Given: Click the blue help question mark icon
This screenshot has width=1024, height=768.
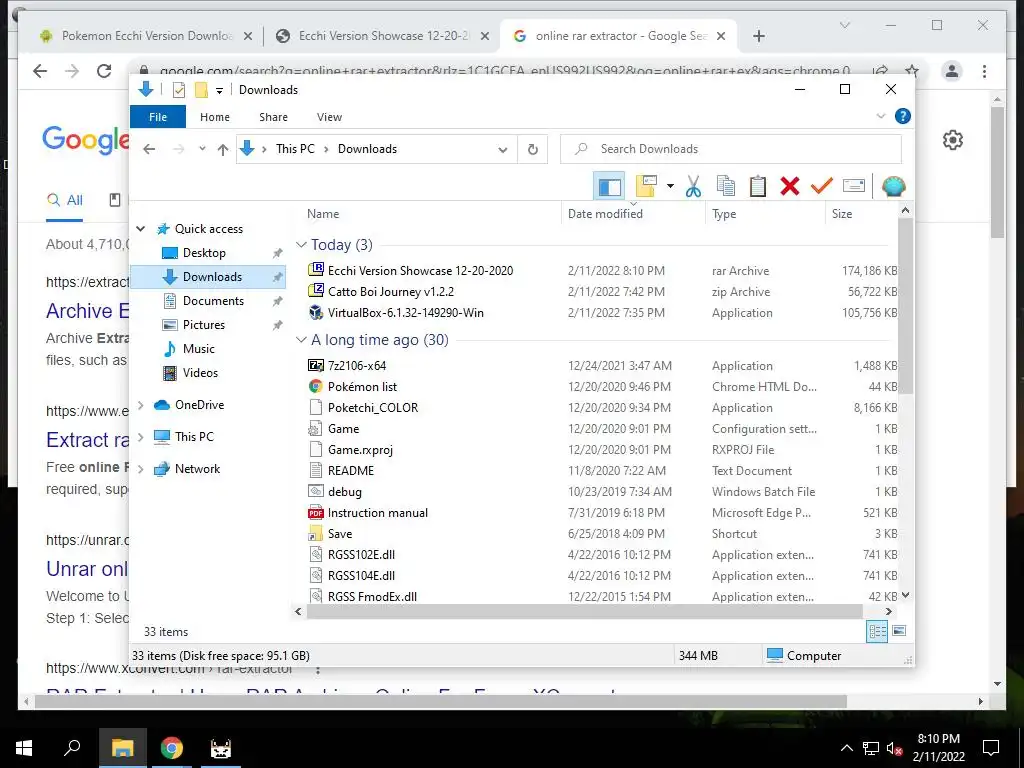Looking at the screenshot, I should (x=903, y=116).
